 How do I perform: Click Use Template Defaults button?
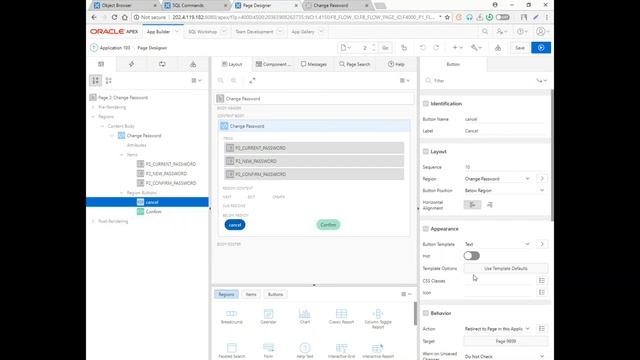(506, 269)
